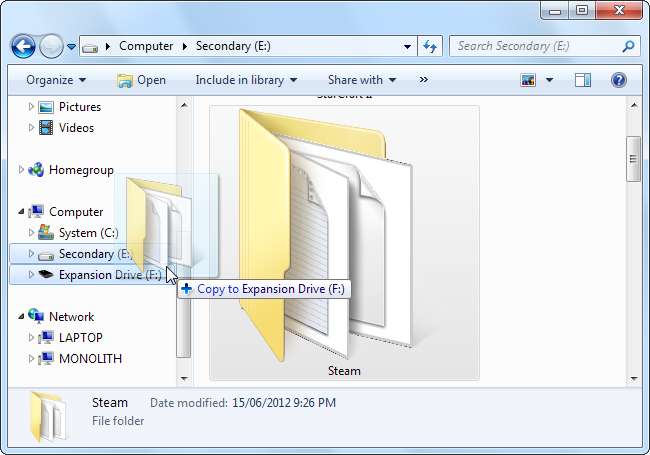
Task: Click the Open toolbar button
Action: (142, 80)
